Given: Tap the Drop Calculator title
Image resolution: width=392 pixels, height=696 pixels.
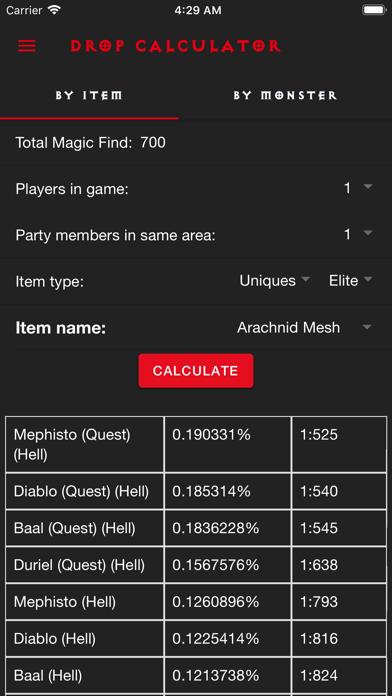Looking at the screenshot, I should click(x=175, y=46).
